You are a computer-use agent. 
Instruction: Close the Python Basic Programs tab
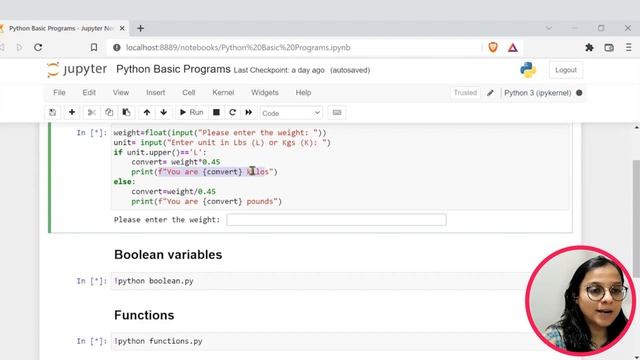point(122,29)
